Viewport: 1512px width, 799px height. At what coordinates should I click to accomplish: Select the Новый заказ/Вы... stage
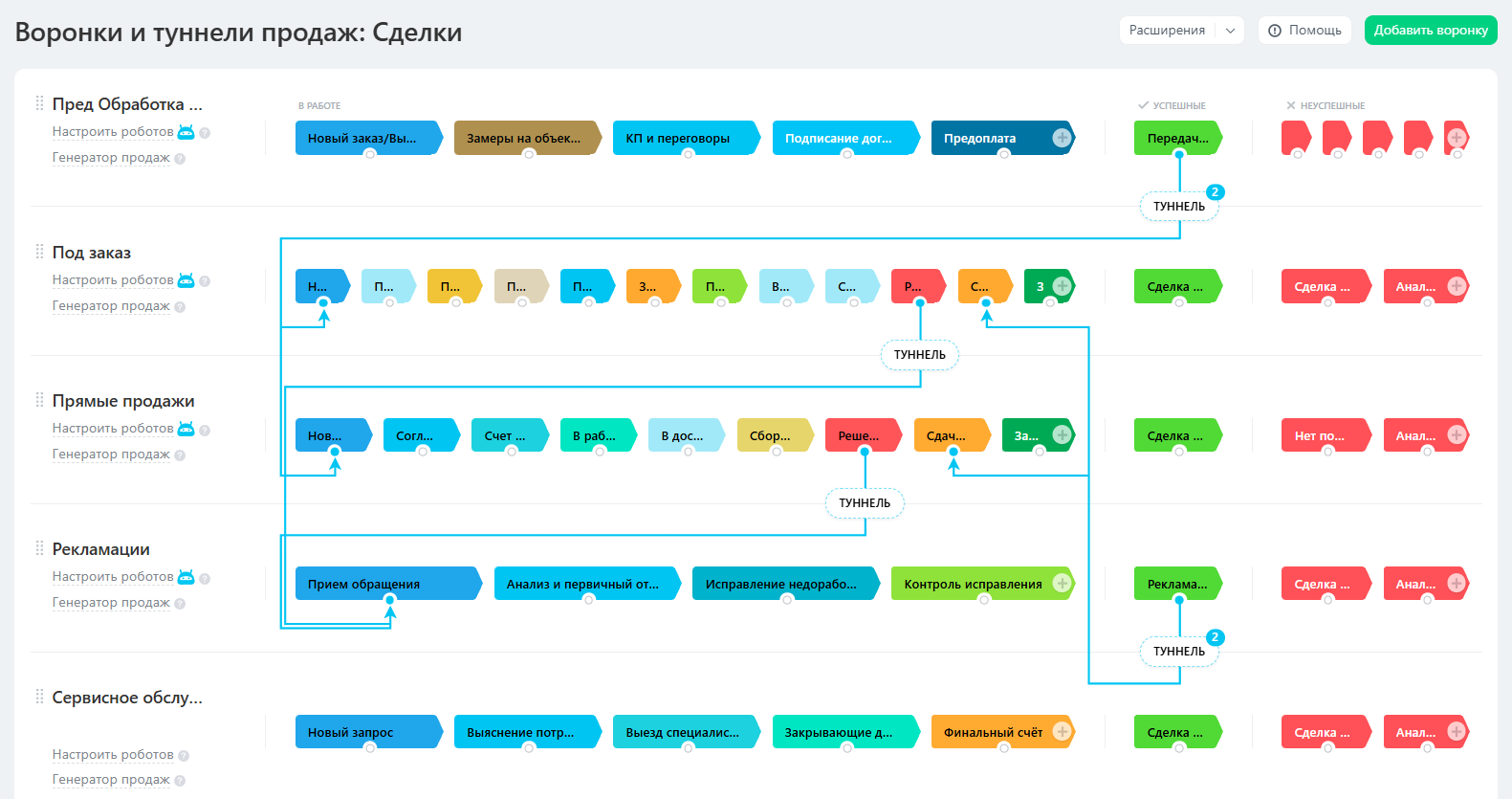[x=368, y=138]
